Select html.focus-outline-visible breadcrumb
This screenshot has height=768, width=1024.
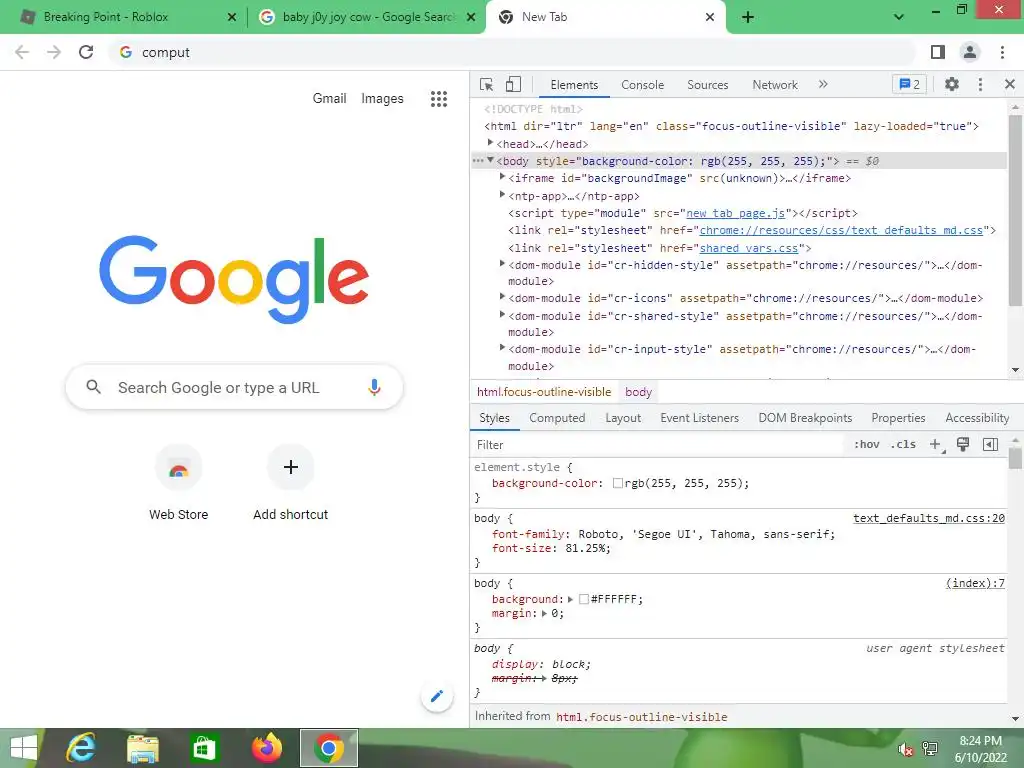tap(544, 392)
